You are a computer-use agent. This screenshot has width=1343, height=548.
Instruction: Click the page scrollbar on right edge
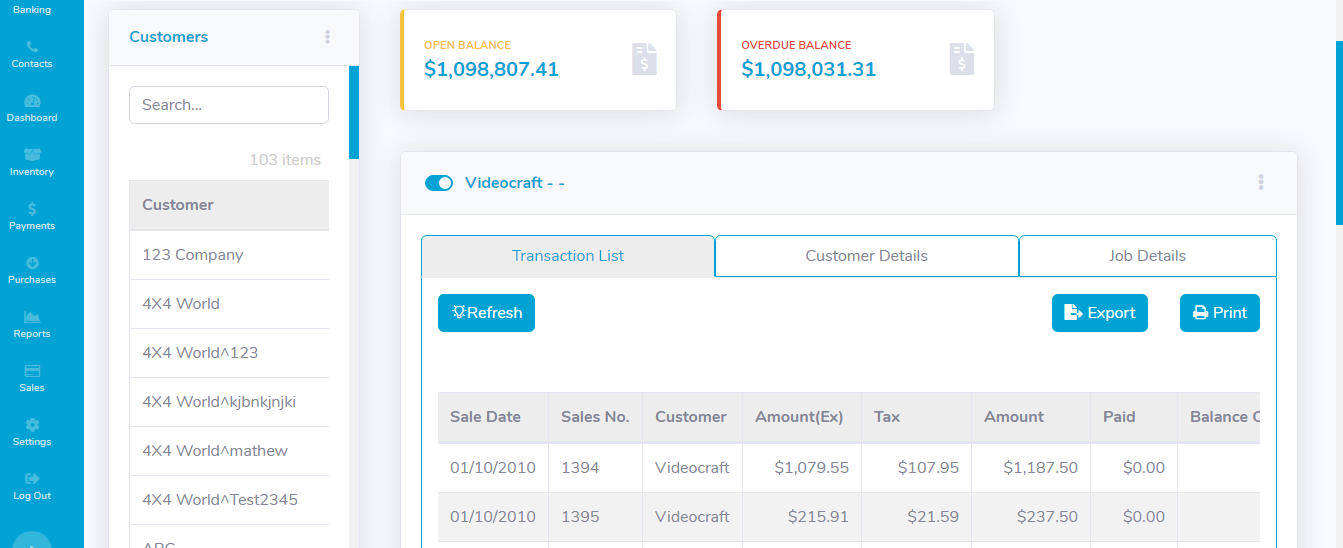pos(1339,132)
